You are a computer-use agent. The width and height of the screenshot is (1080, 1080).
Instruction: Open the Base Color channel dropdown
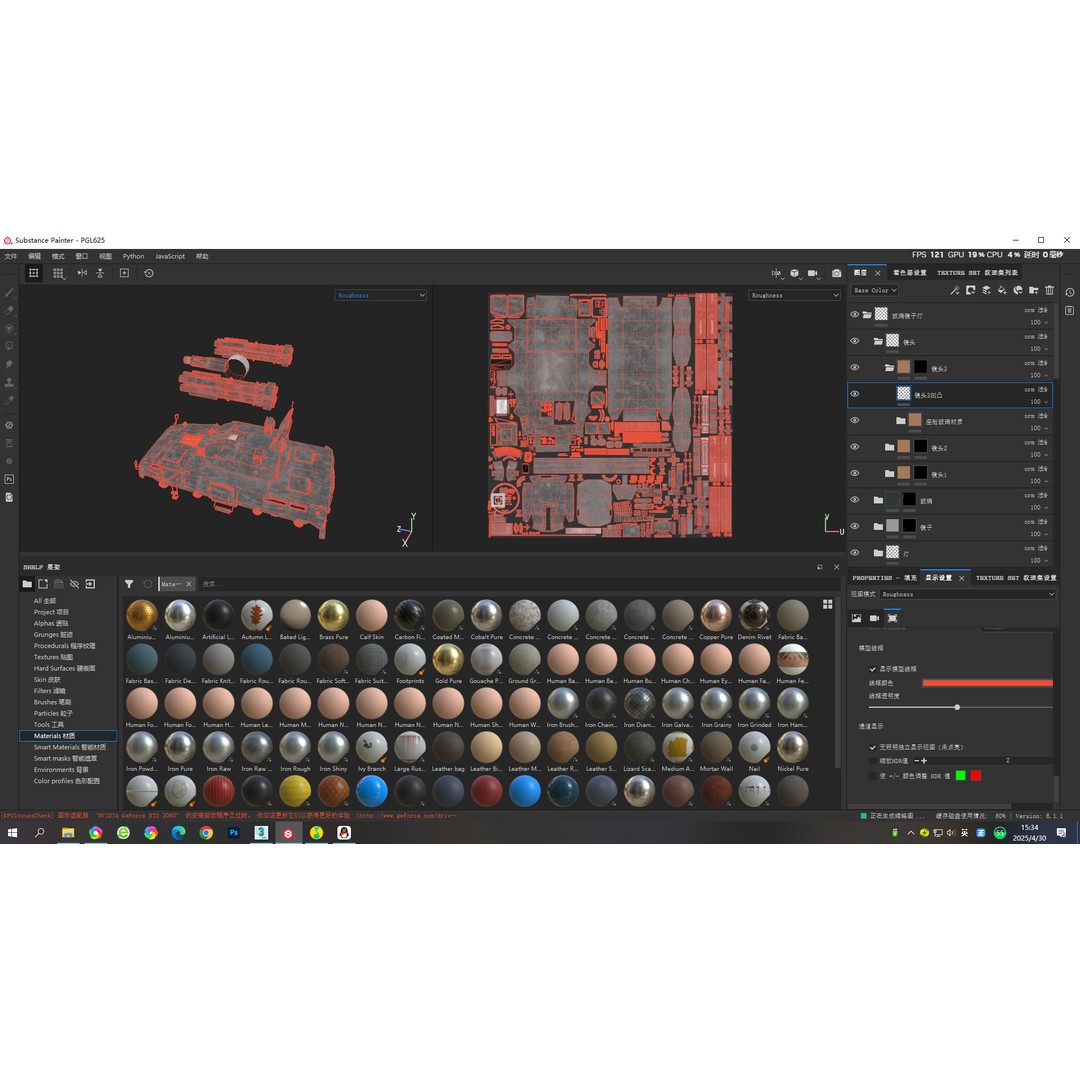[875, 291]
